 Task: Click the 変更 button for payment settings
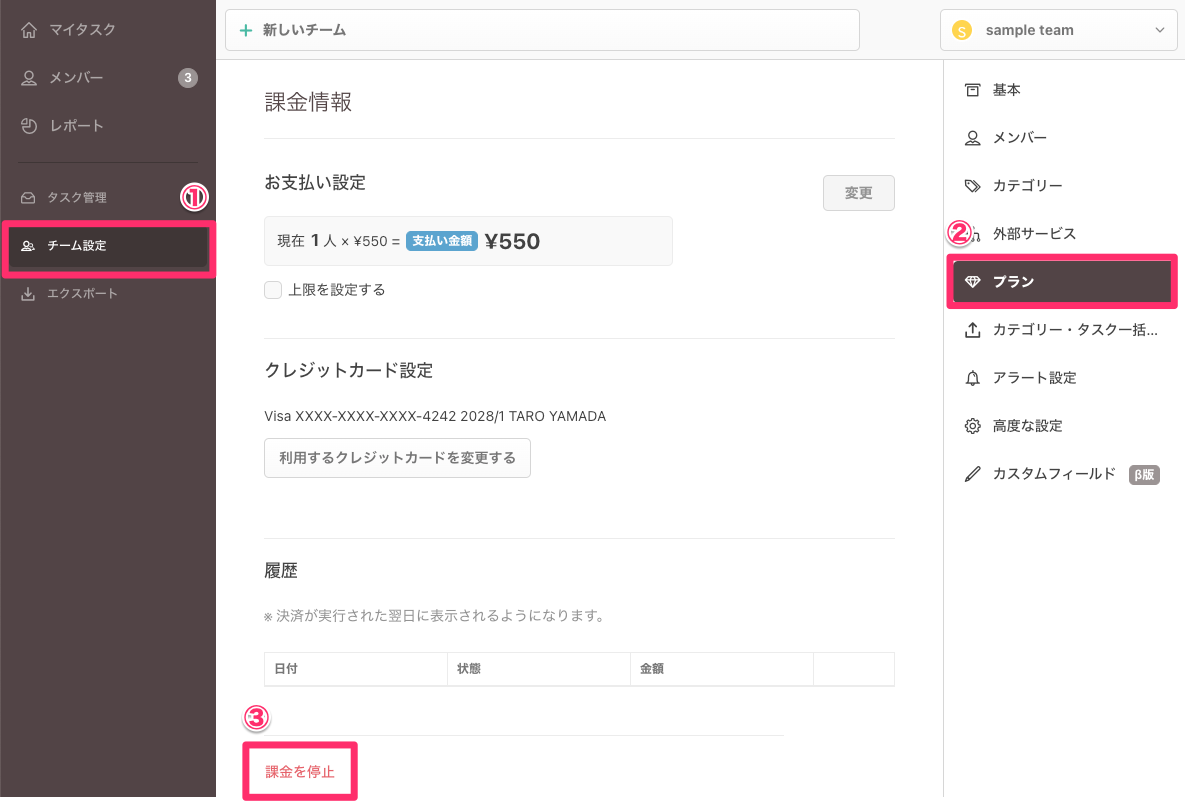[x=858, y=193]
